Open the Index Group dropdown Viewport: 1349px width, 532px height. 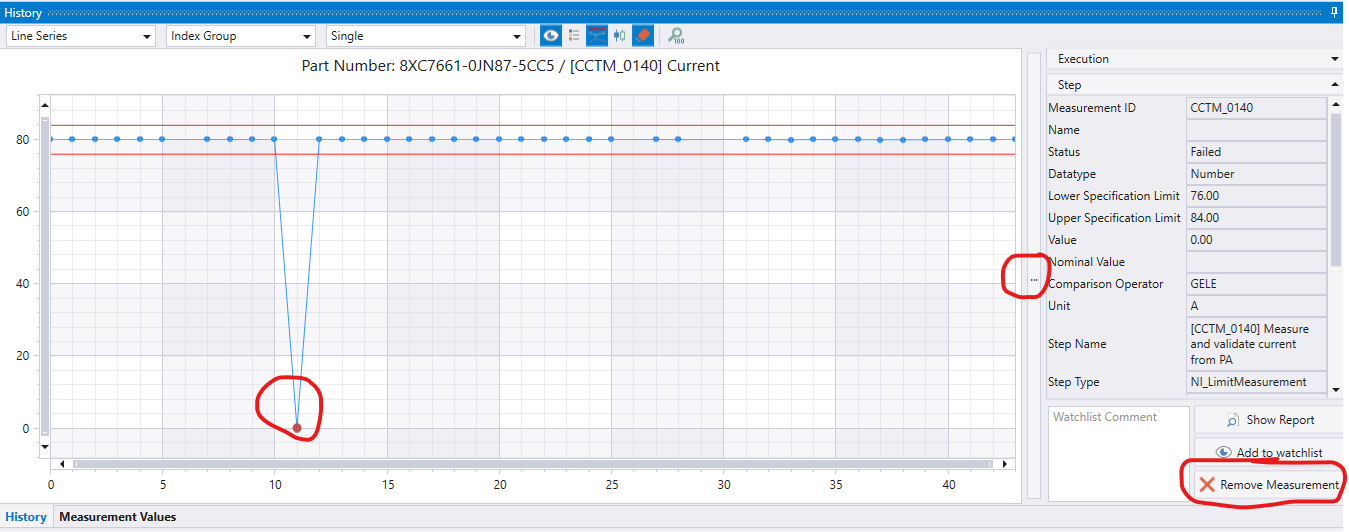click(x=241, y=36)
